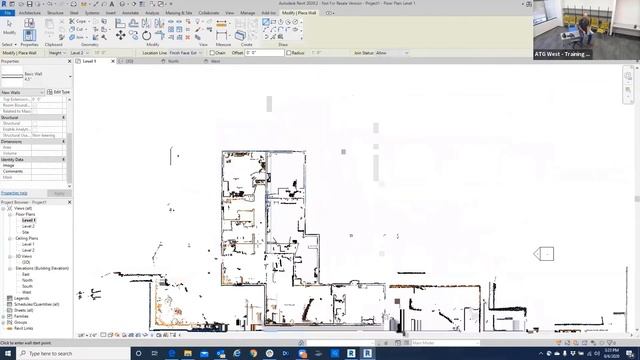Viewport: 640px width, 360px height.
Task: Open Level 2 under Floor Plans
Action: [28, 226]
